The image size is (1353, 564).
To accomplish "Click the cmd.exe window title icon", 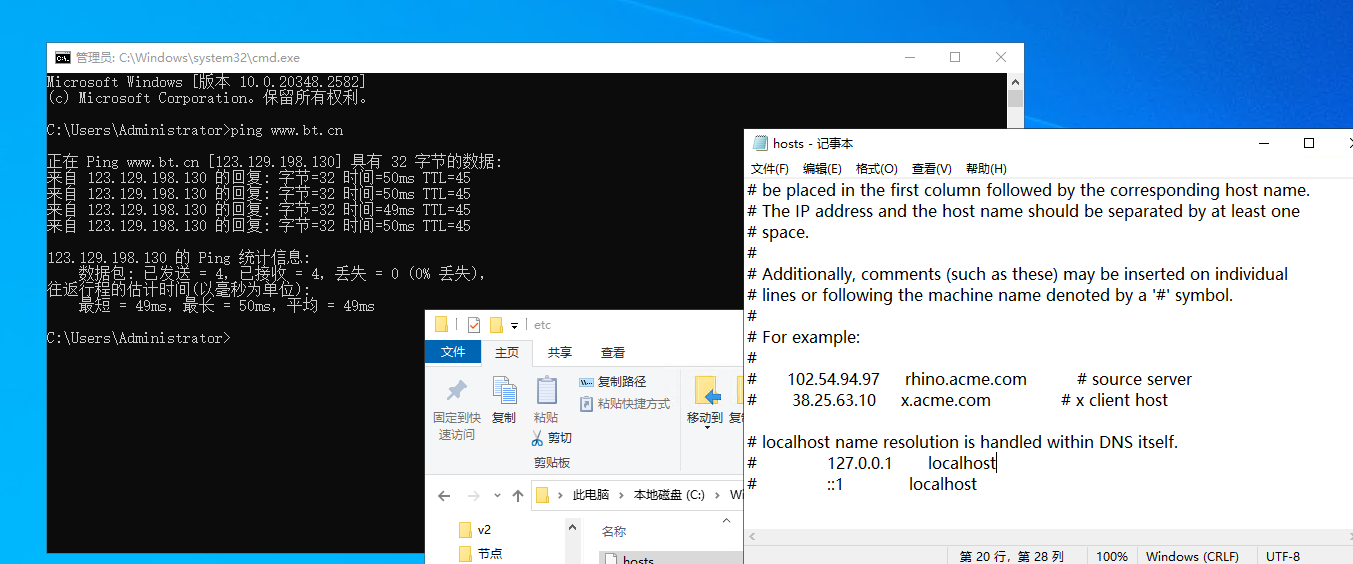I will pos(62,58).
